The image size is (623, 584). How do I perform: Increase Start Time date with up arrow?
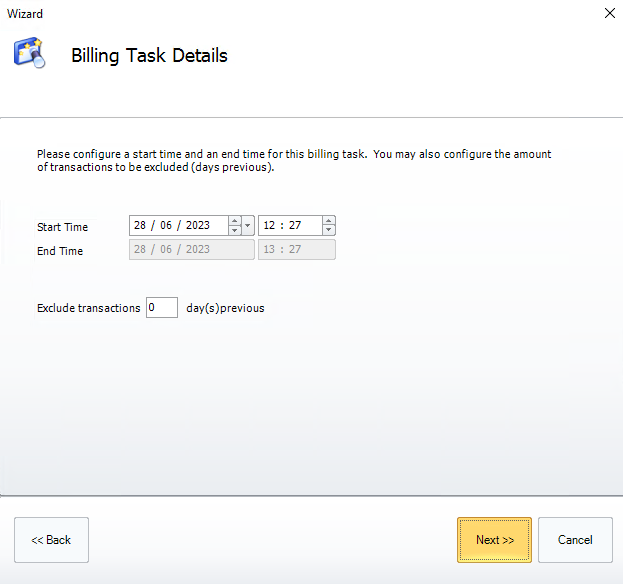(x=234, y=221)
